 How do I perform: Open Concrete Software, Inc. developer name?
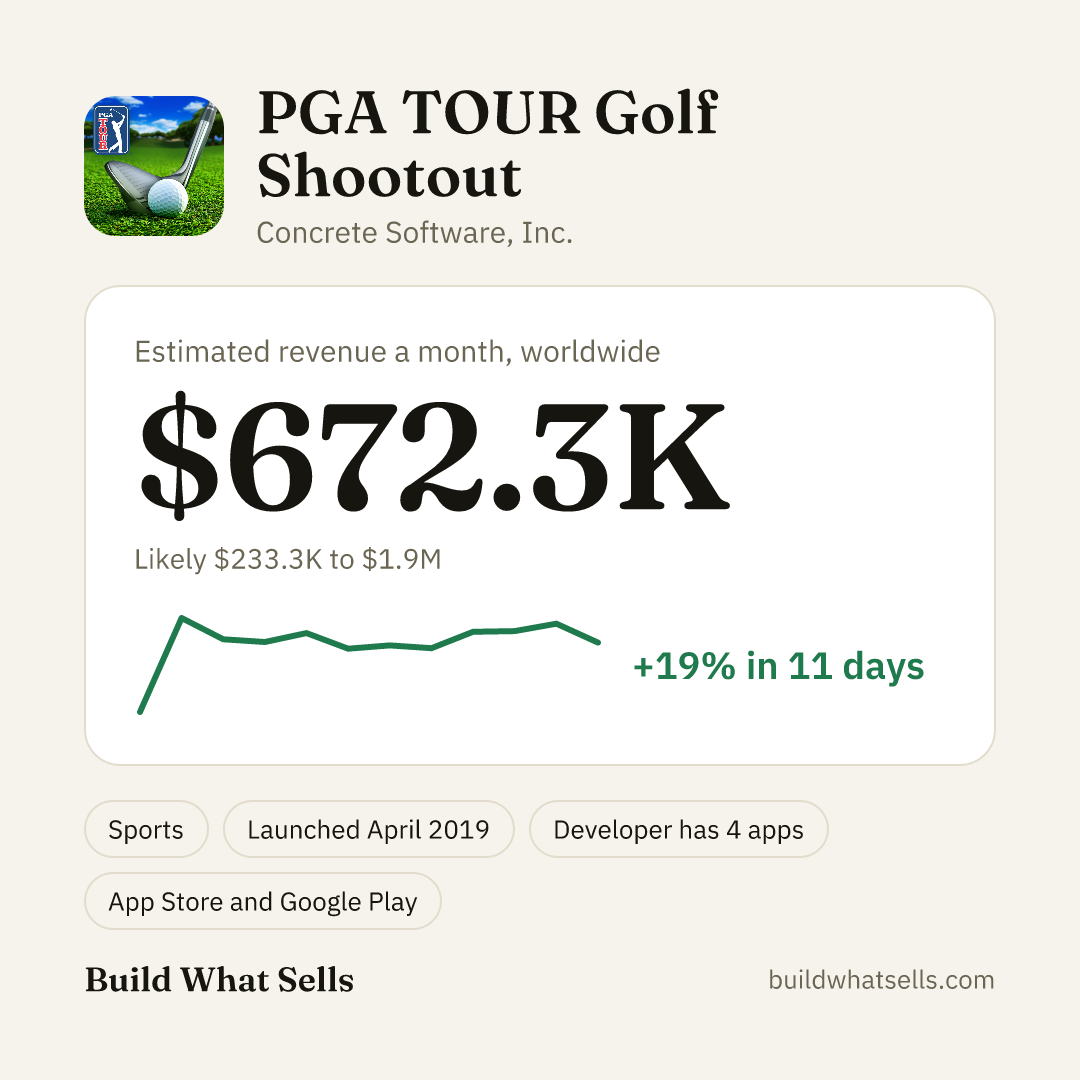[x=415, y=233]
